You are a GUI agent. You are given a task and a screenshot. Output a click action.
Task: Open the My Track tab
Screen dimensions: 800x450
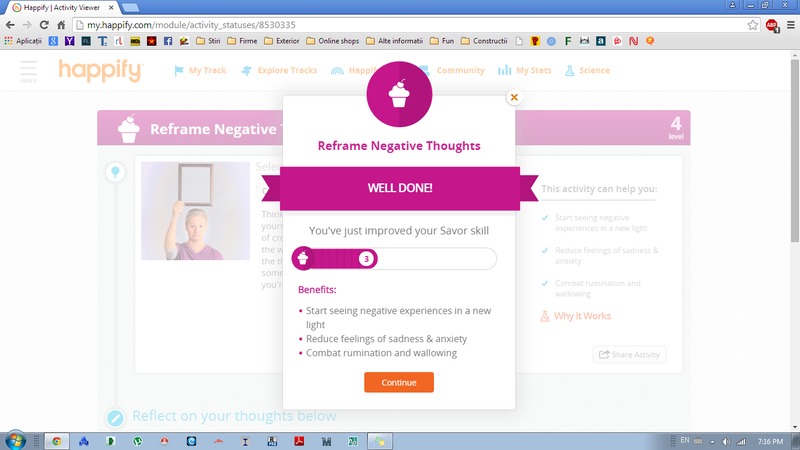click(x=200, y=70)
